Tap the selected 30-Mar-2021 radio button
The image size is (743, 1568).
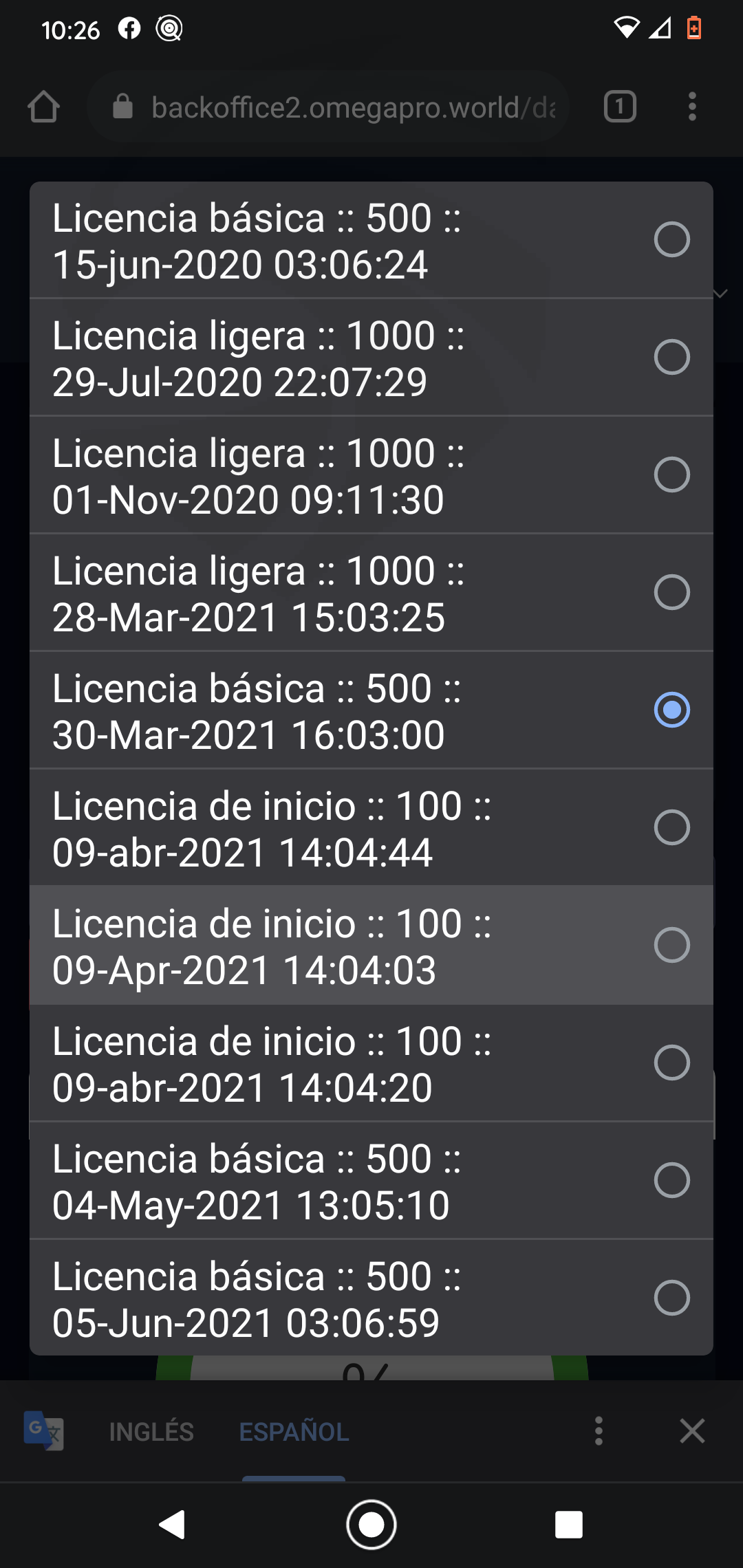tap(671, 710)
